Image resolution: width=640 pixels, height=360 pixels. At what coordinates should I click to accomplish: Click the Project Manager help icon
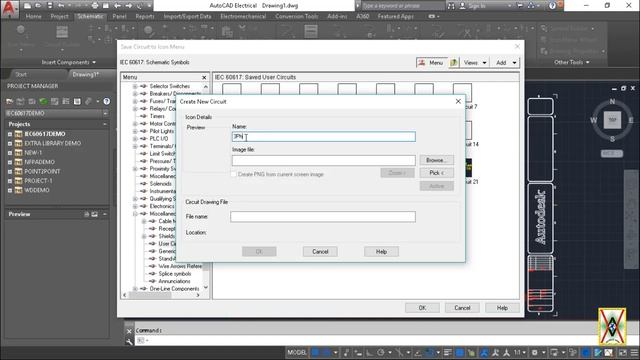click(107, 101)
